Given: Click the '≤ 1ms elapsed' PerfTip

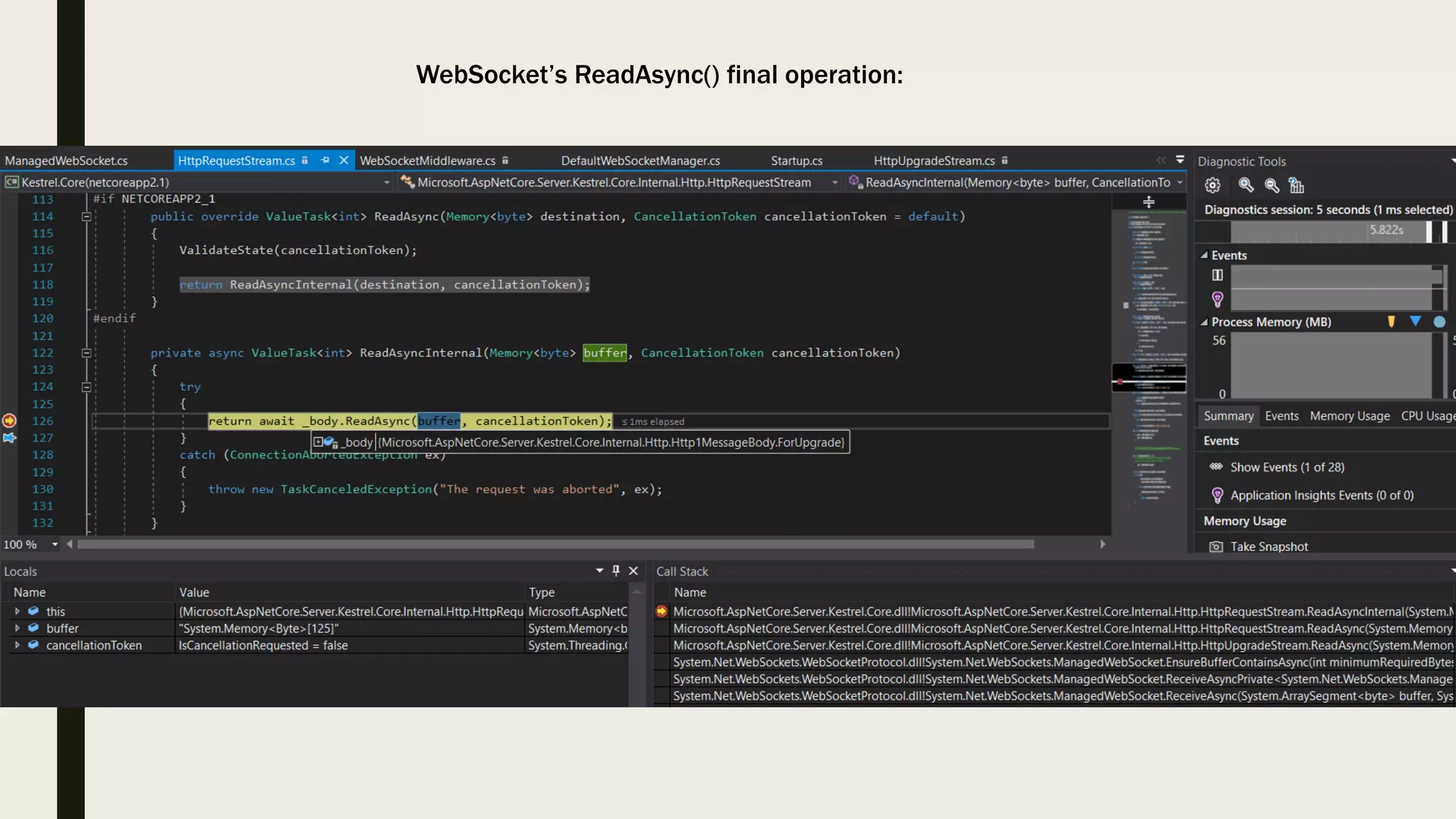Looking at the screenshot, I should pyautogui.click(x=653, y=422).
